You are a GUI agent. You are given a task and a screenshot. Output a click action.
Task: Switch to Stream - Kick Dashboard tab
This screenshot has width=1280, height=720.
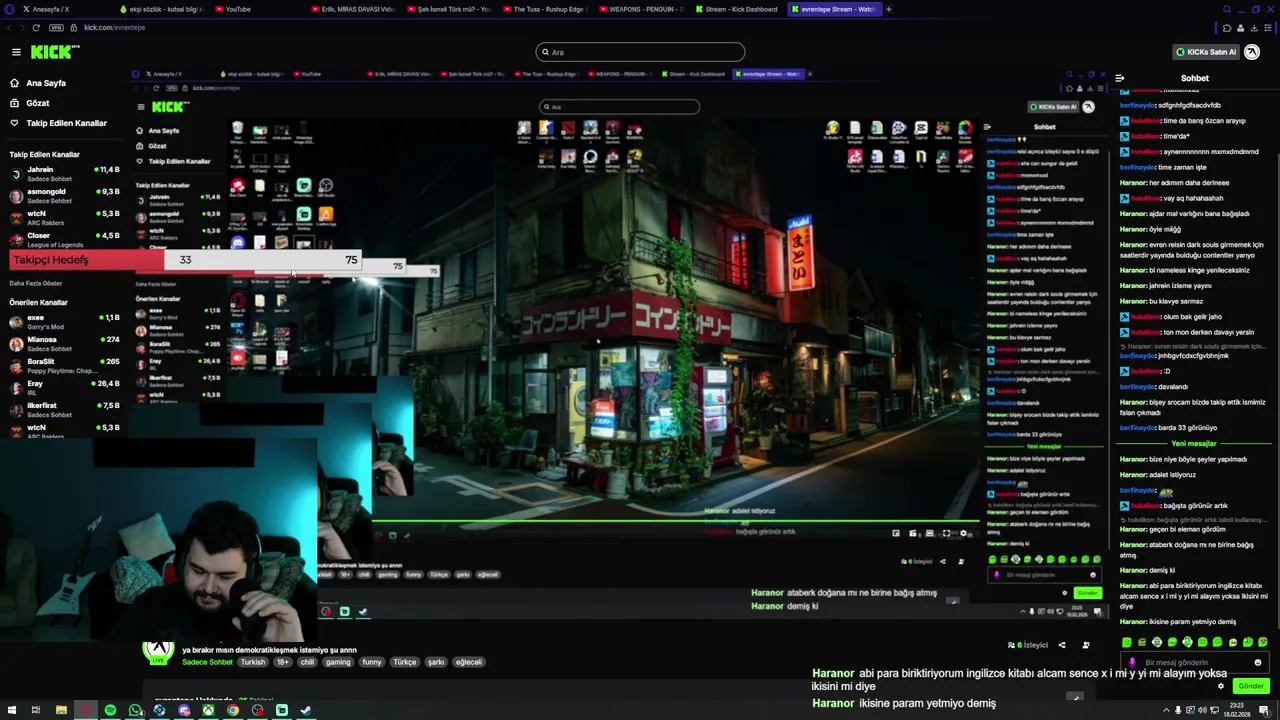pos(738,9)
